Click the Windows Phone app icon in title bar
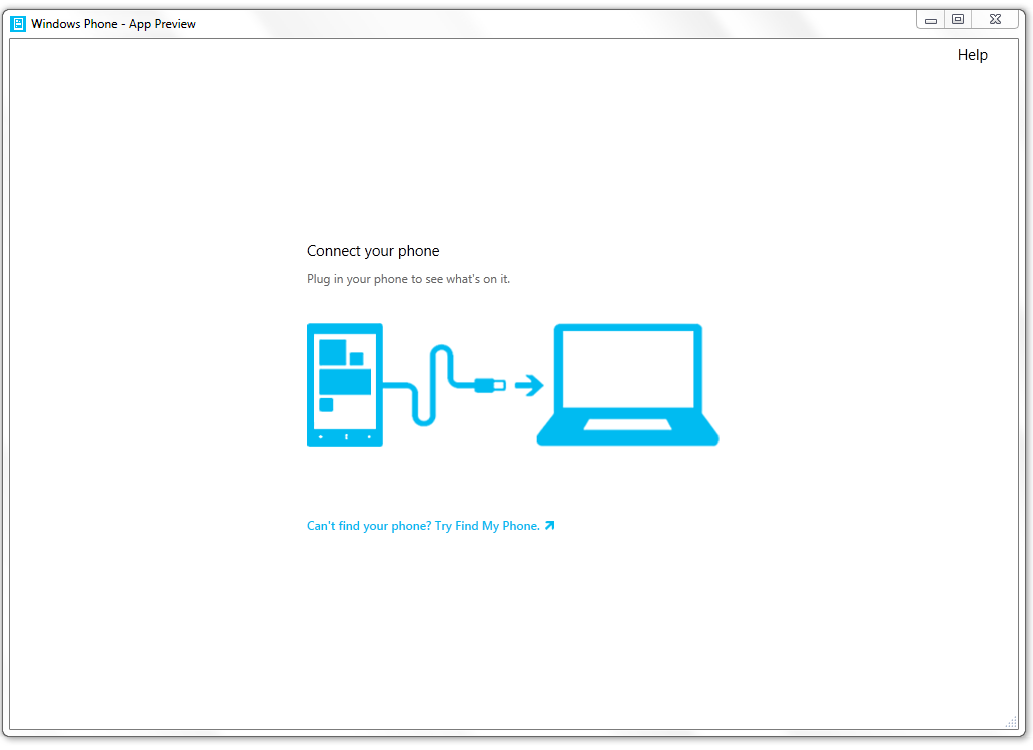The image size is (1033, 750). click(18, 24)
